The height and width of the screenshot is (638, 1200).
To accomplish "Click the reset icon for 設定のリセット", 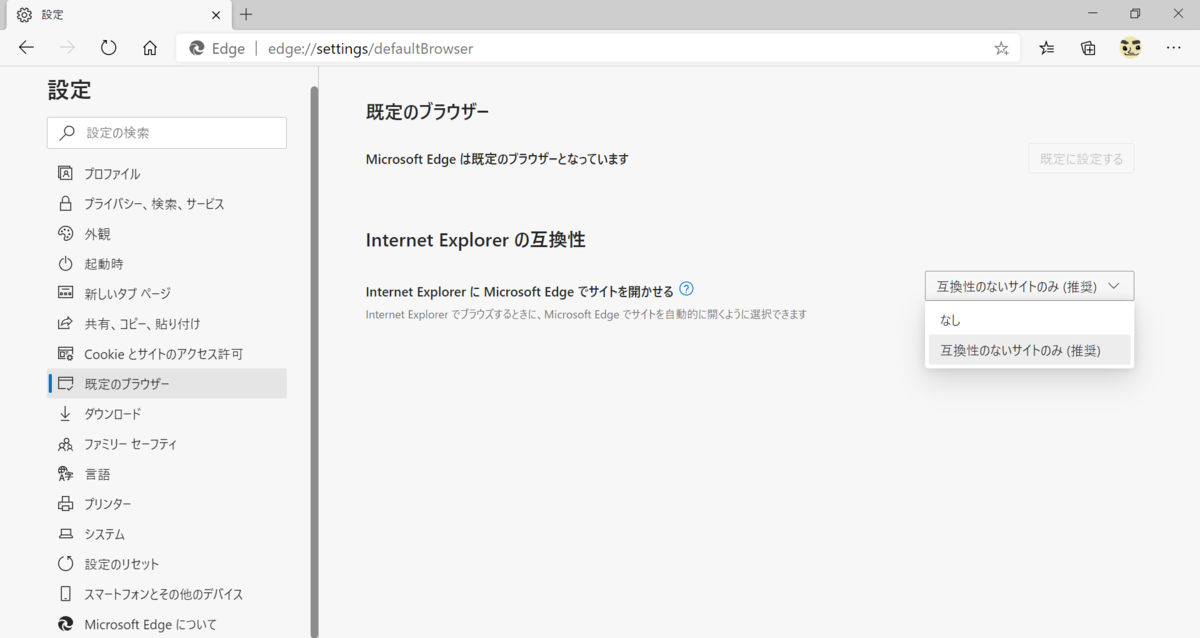I will click(x=66, y=563).
